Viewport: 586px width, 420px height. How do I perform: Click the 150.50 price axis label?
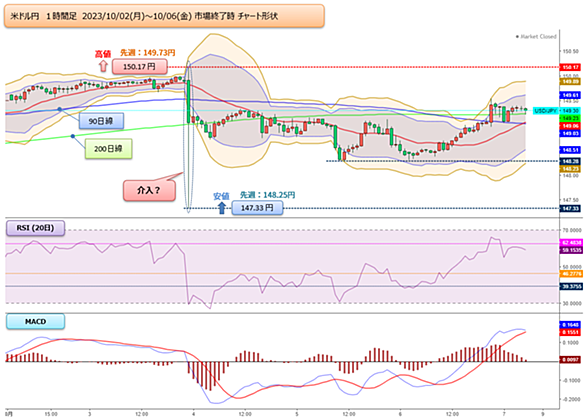click(570, 51)
